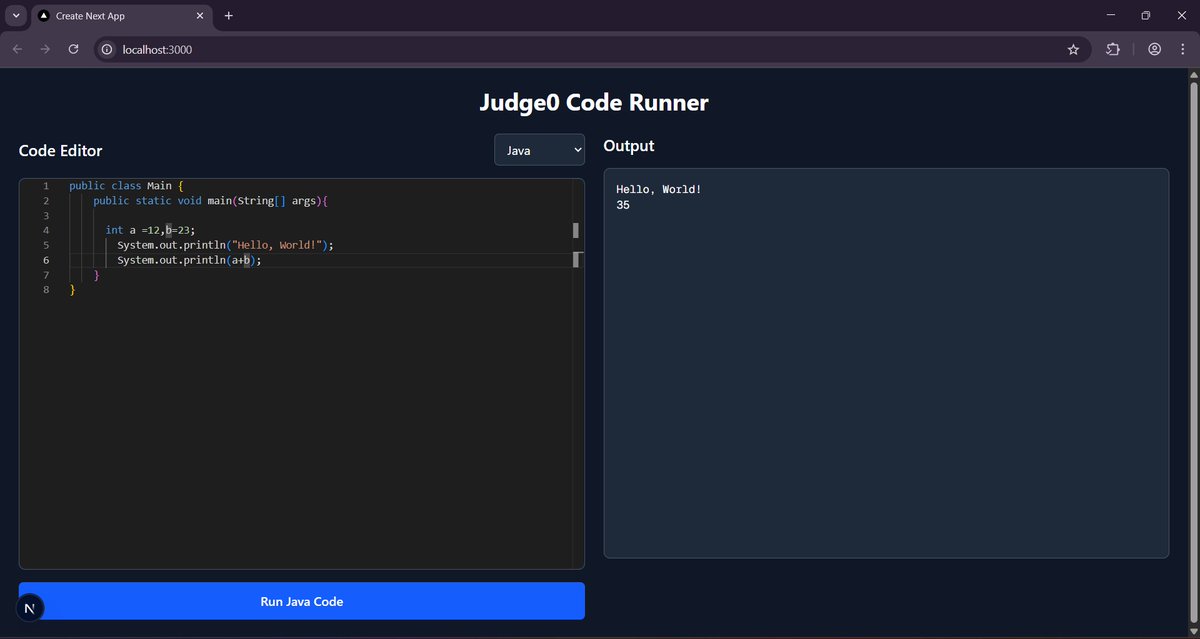1200x639 pixels.
Task: Click the Output heading
Action: coord(629,146)
